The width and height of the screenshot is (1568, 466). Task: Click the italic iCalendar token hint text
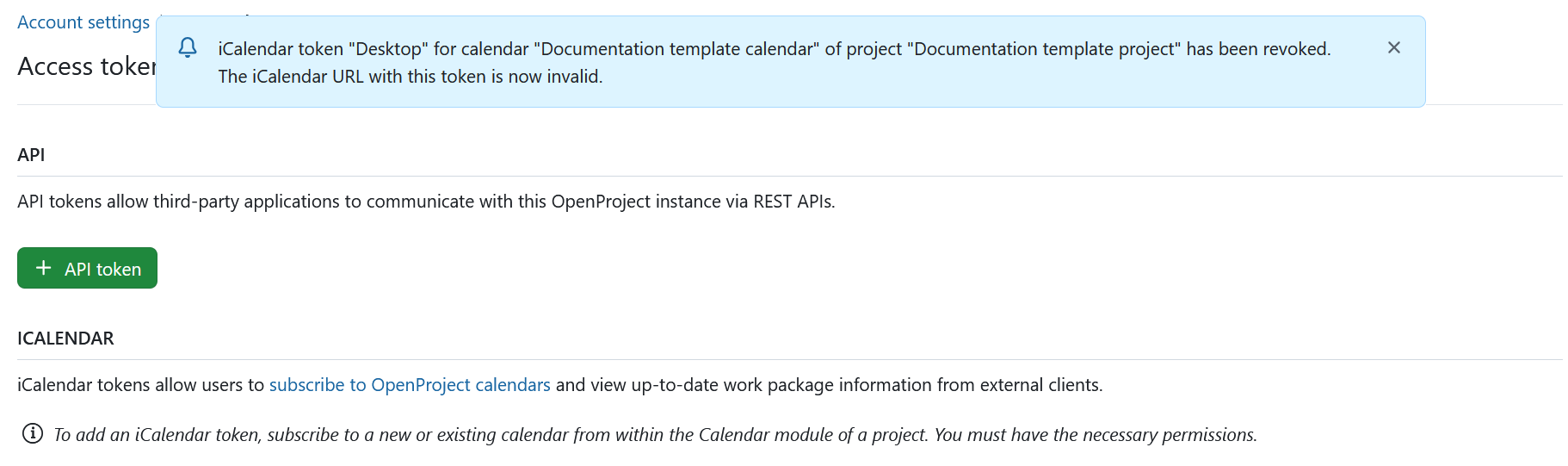(655, 435)
